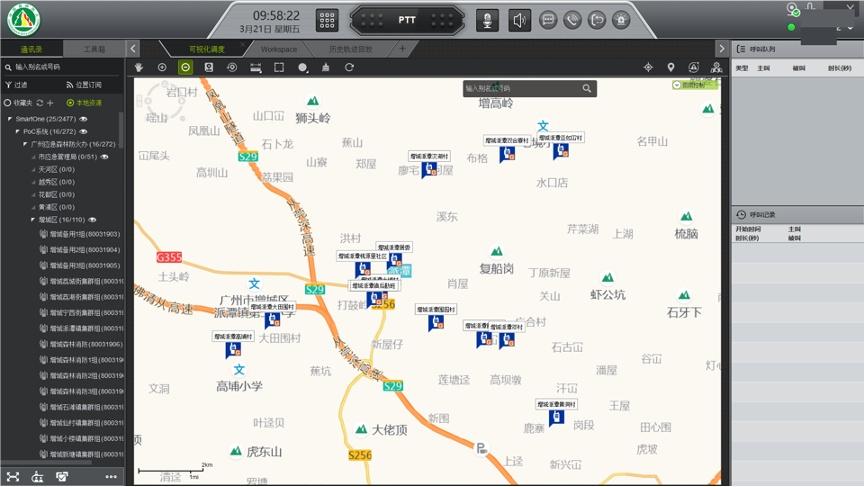Open the 工具箱 tab
This screenshot has height=487, width=864.
click(x=94, y=49)
